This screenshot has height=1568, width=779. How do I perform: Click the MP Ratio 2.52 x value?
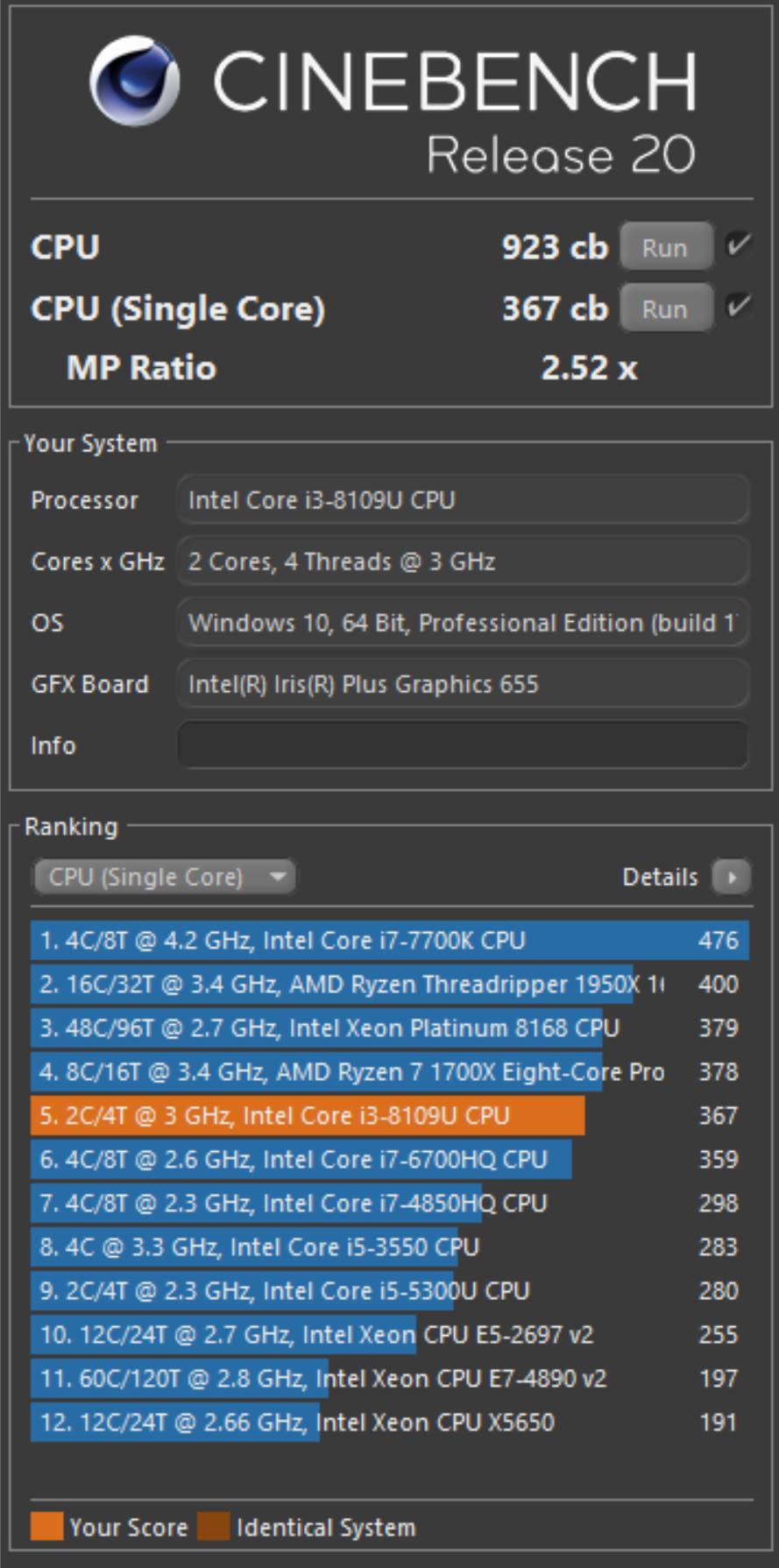point(589,369)
